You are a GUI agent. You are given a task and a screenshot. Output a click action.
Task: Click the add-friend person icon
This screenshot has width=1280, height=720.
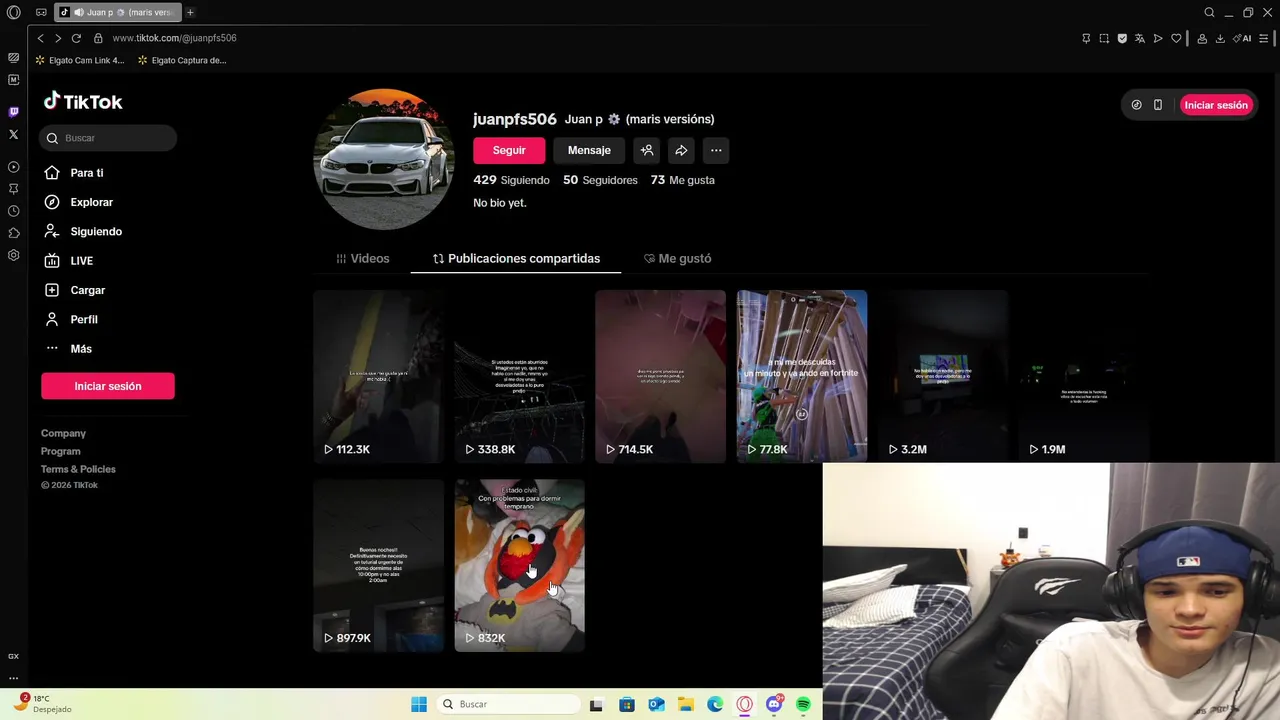tap(647, 150)
